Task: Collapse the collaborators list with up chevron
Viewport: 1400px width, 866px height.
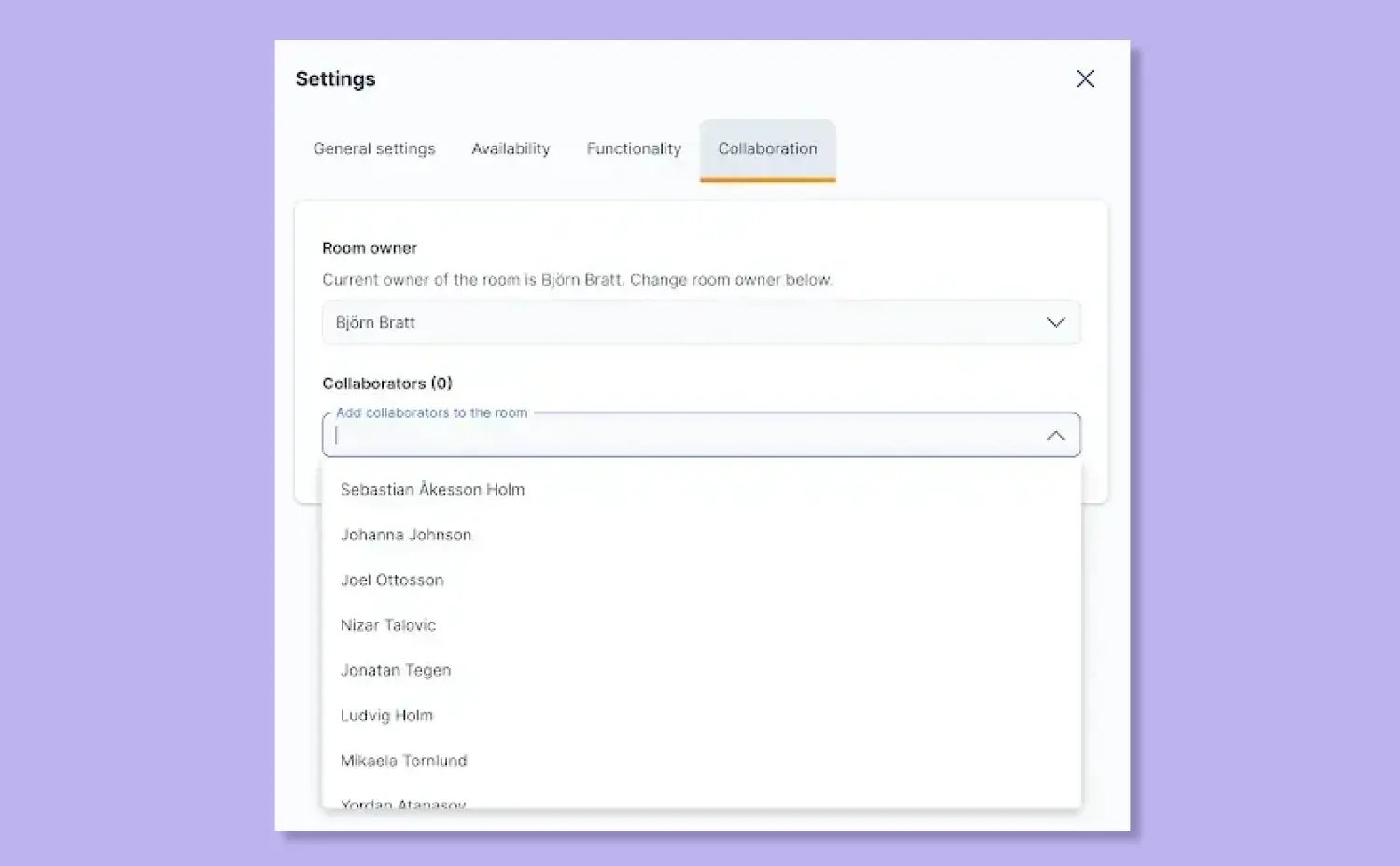Action: tap(1056, 435)
